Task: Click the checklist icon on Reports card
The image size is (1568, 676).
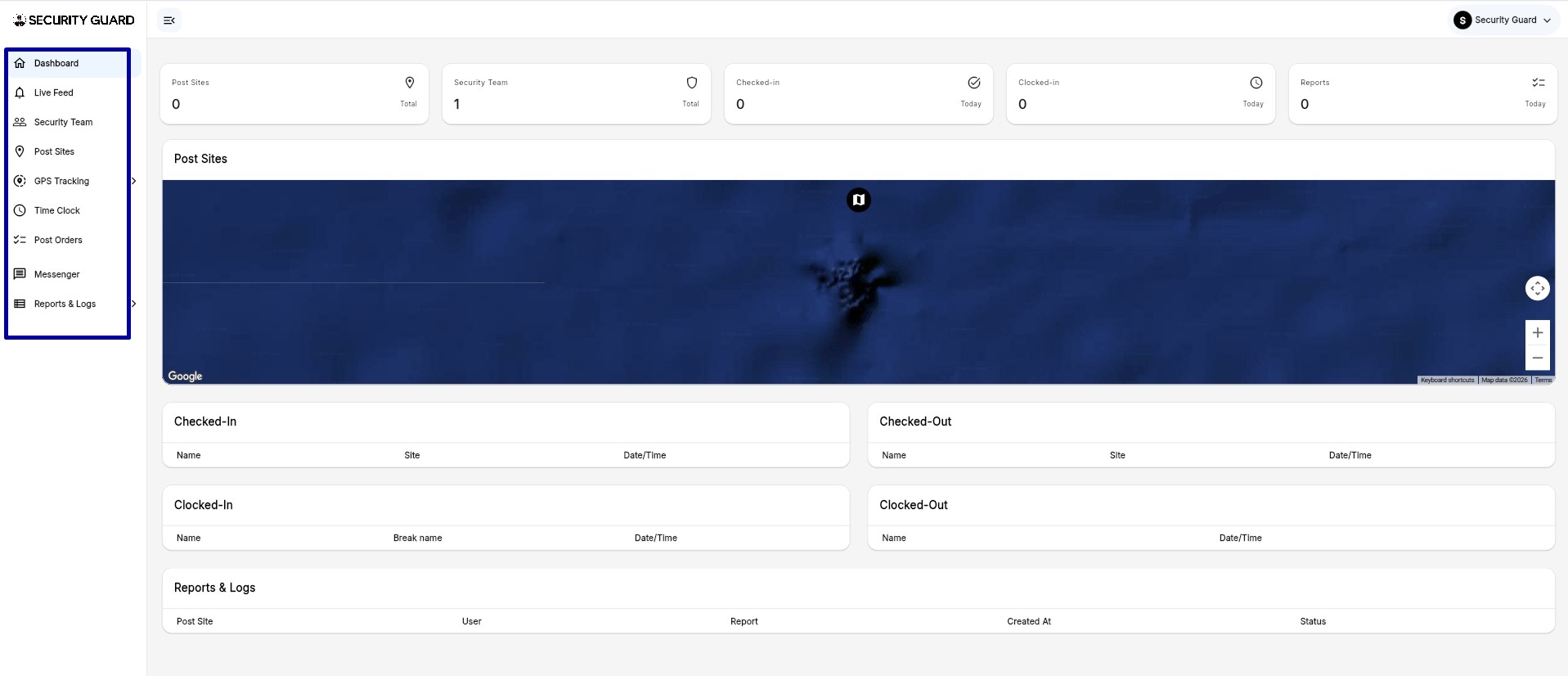Action: [x=1539, y=83]
